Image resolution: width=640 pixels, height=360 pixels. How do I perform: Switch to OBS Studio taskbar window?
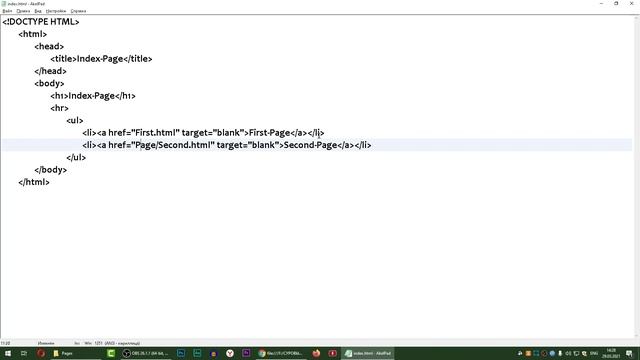tap(146, 353)
